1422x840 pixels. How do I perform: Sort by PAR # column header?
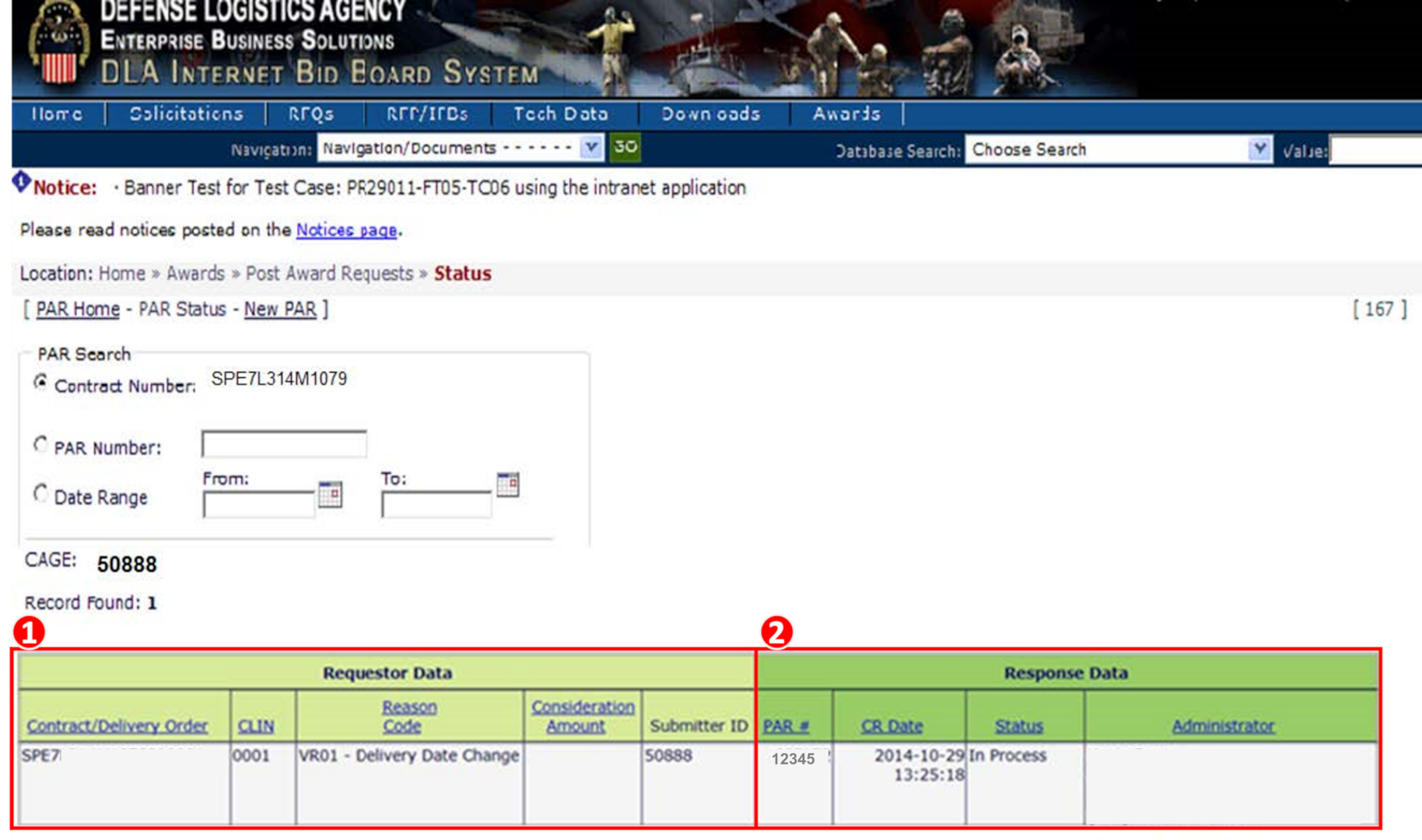786,726
